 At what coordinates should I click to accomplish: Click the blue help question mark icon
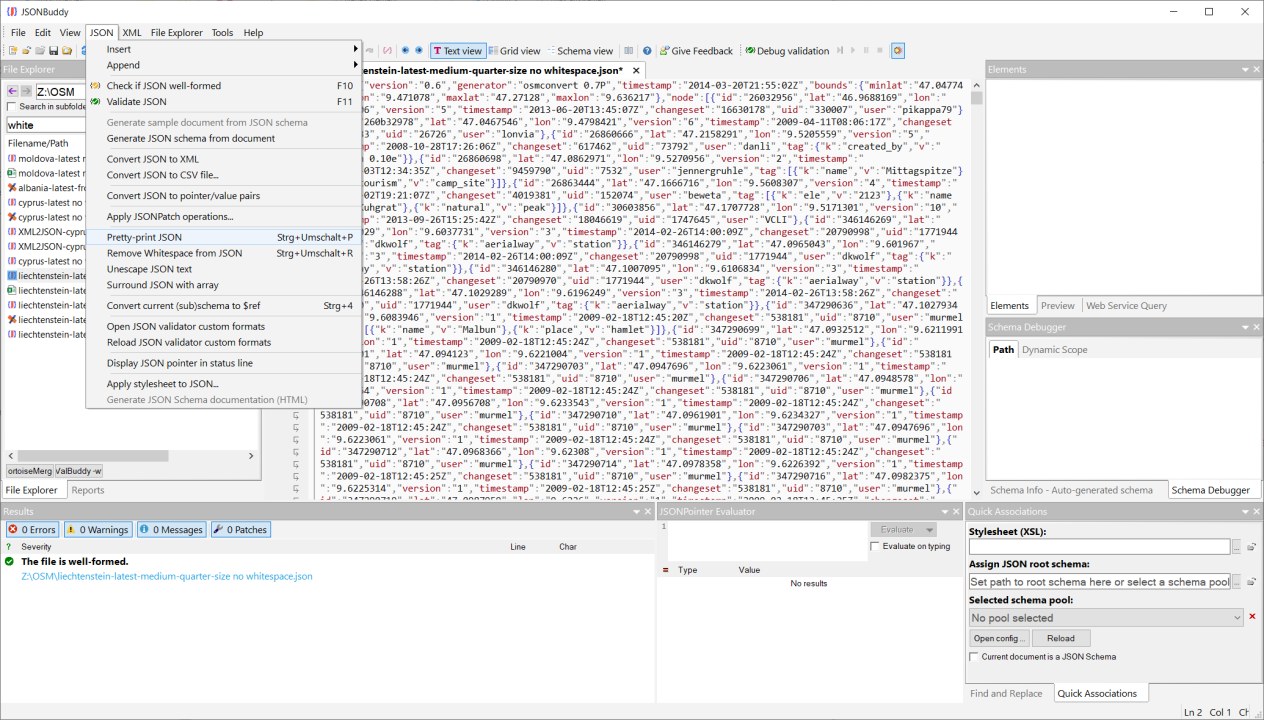[647, 51]
